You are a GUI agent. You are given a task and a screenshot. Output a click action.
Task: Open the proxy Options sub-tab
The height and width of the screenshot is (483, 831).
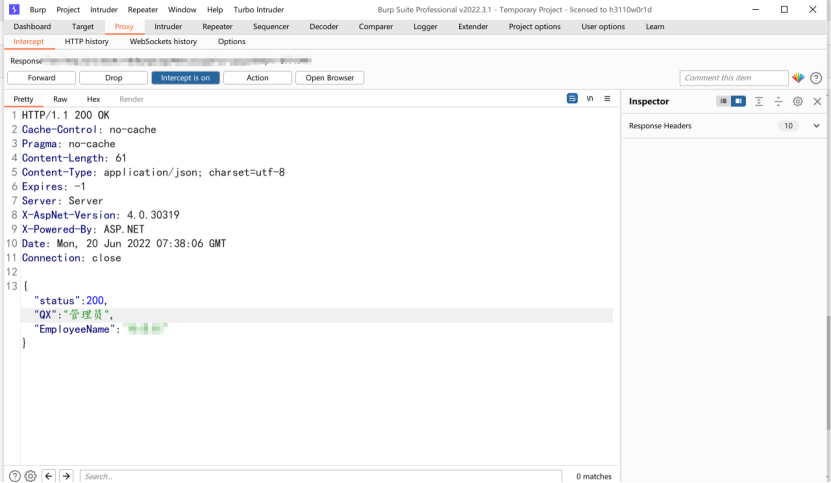tap(232, 41)
